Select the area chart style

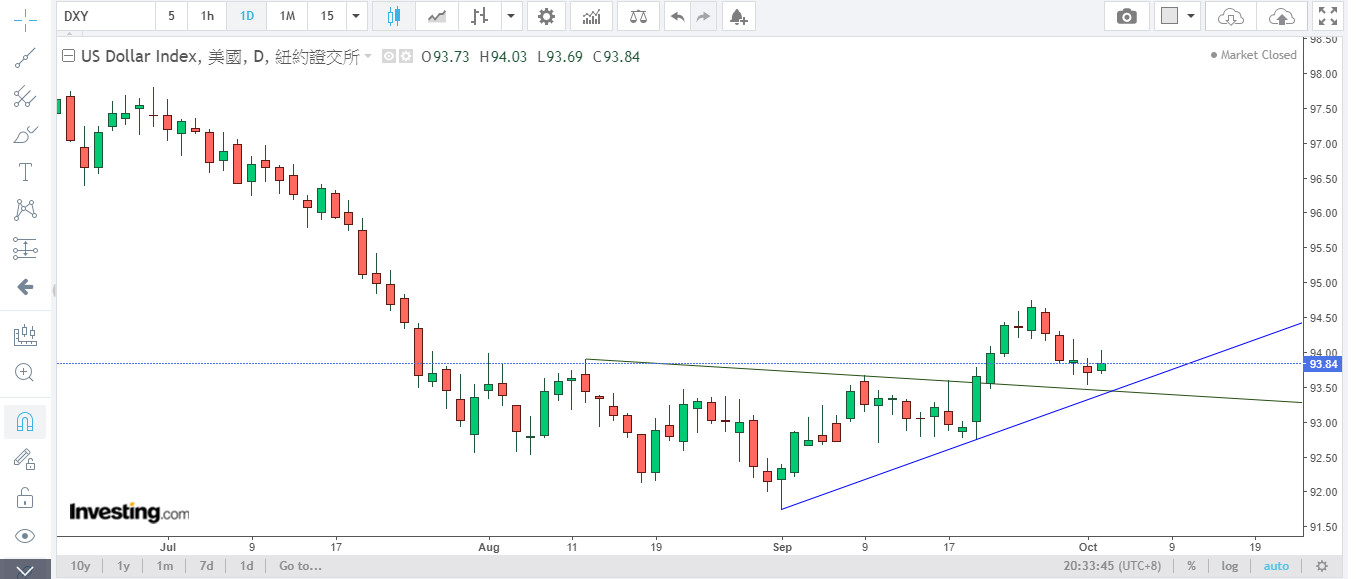coord(437,16)
